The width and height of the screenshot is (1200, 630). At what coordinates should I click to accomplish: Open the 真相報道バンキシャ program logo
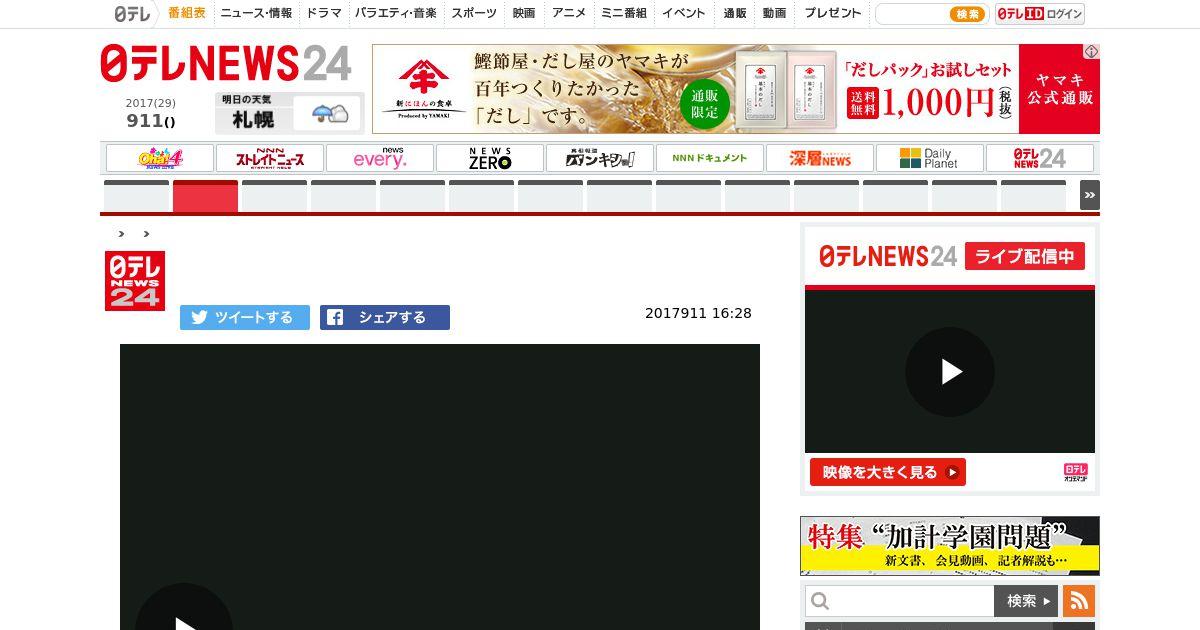click(x=600, y=158)
